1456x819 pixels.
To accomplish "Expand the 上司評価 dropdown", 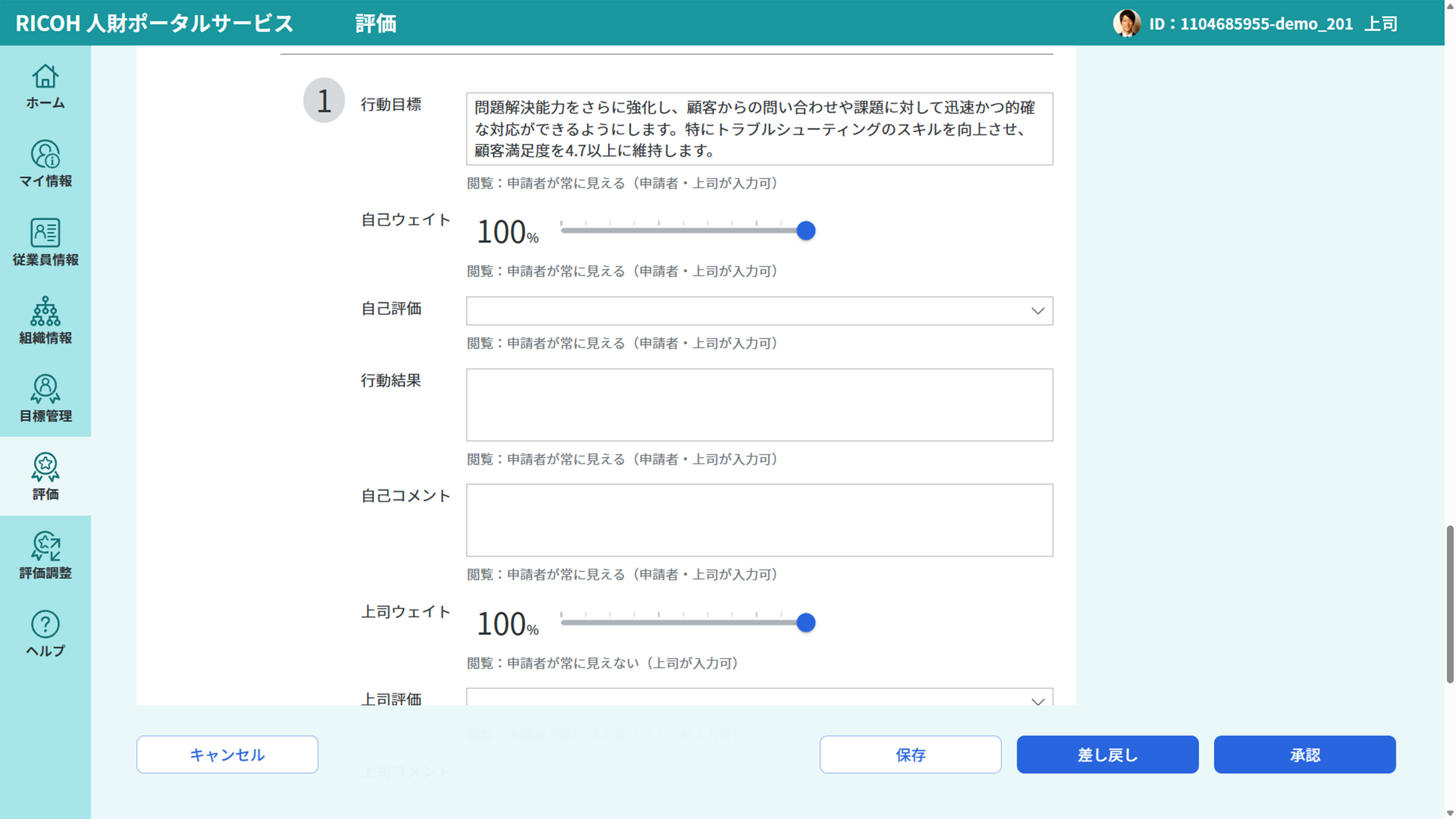I will point(758,698).
